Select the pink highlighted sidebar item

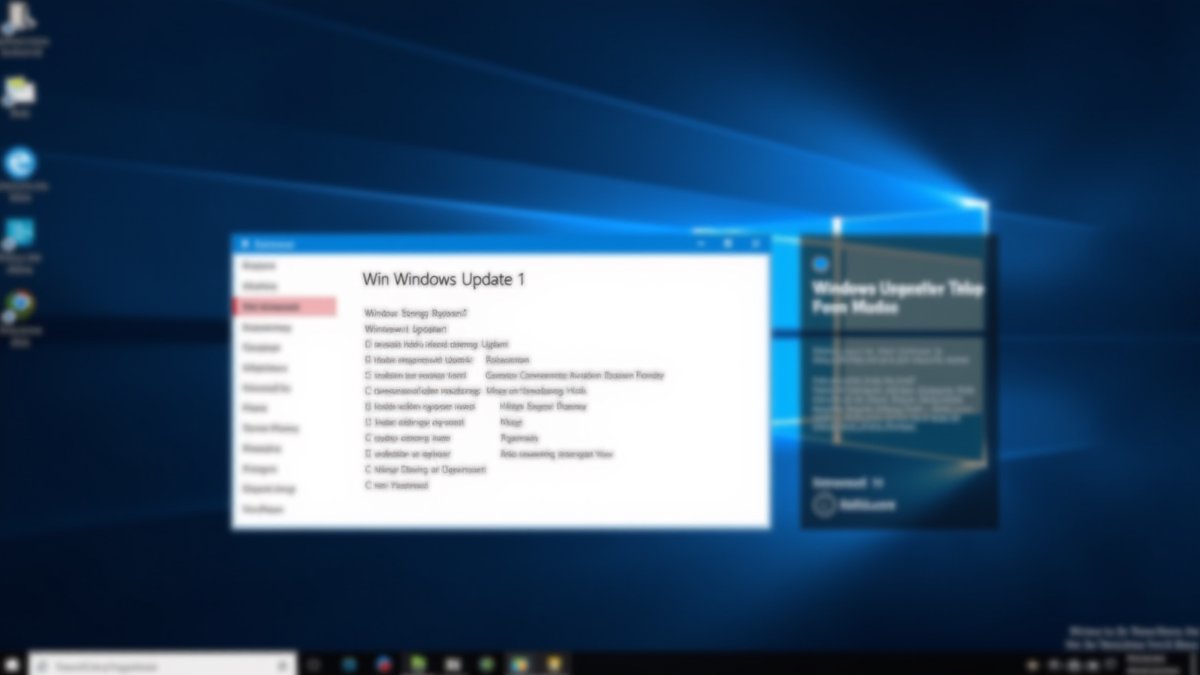click(x=284, y=306)
